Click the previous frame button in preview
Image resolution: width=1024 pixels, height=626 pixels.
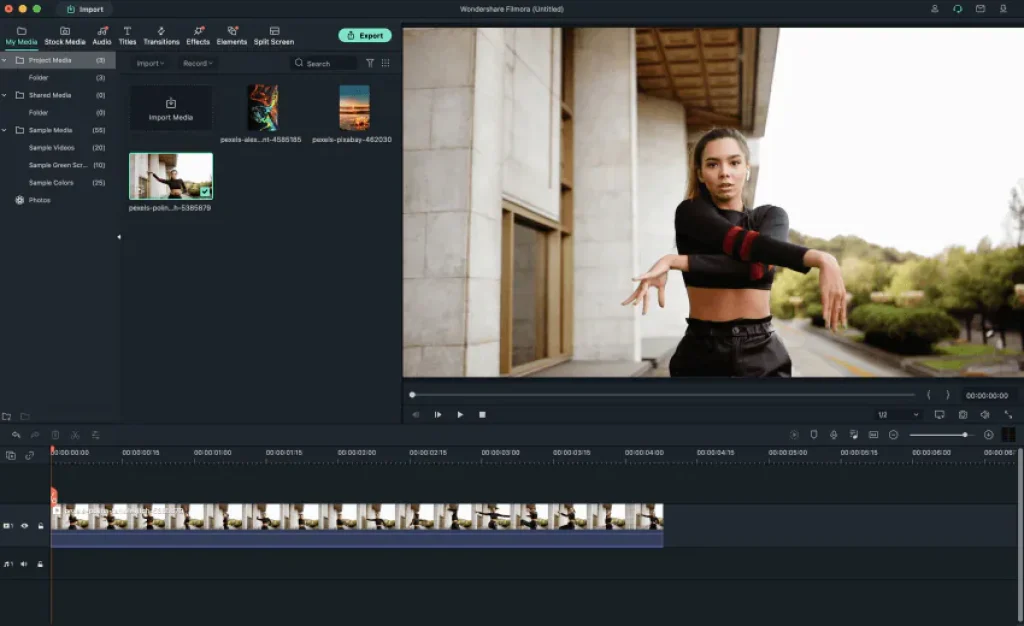pos(416,415)
